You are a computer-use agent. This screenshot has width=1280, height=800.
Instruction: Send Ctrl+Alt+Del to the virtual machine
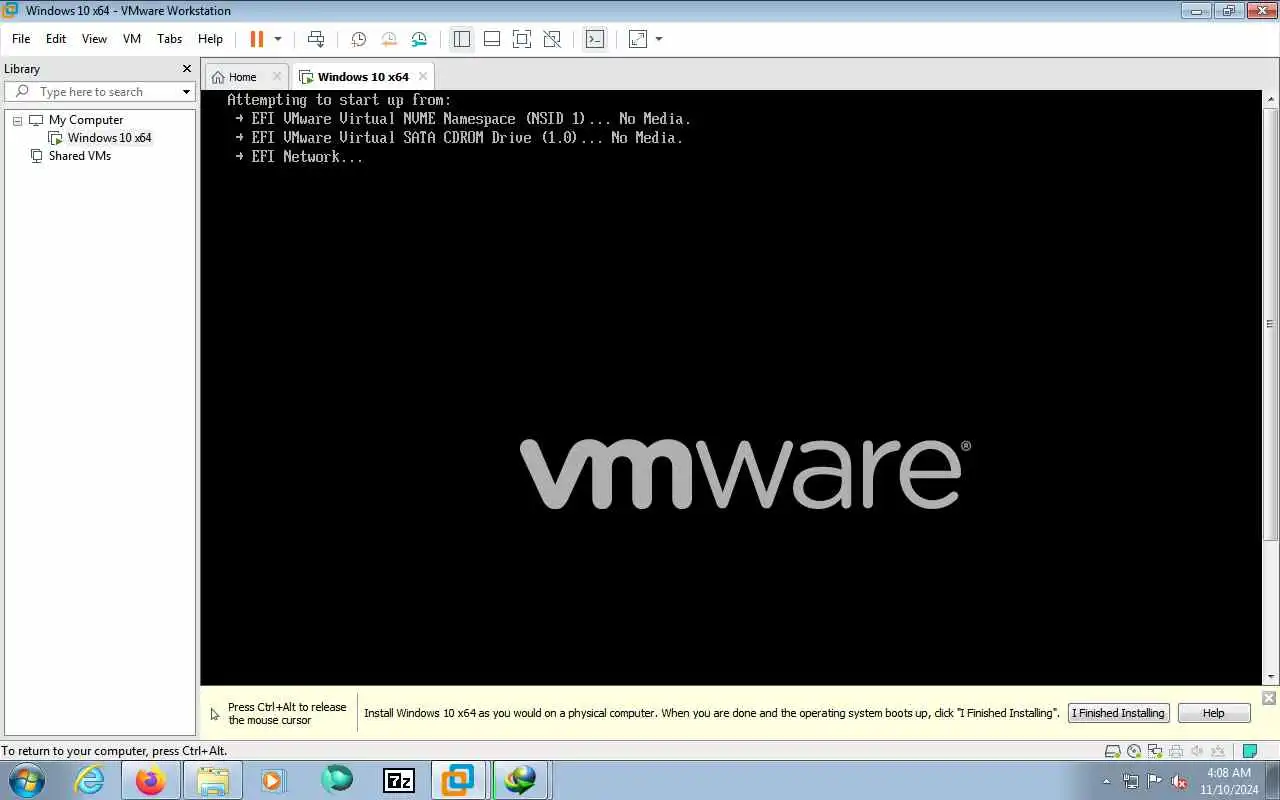316,39
